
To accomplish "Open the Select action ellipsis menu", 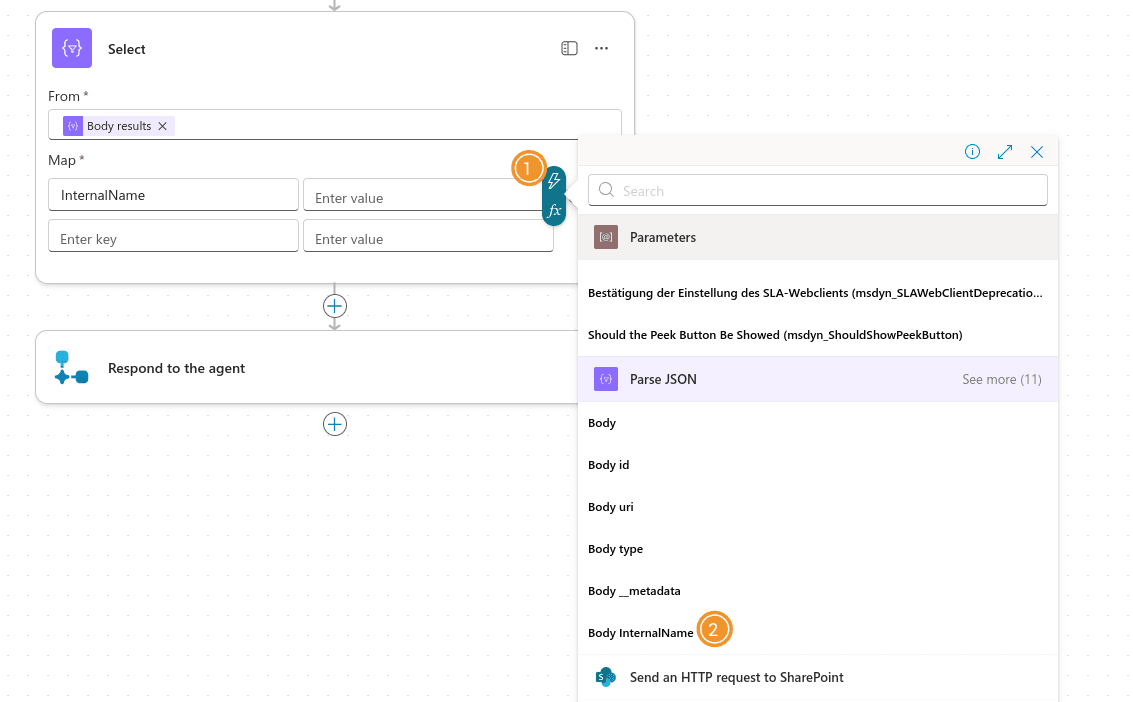I will tap(601, 48).
